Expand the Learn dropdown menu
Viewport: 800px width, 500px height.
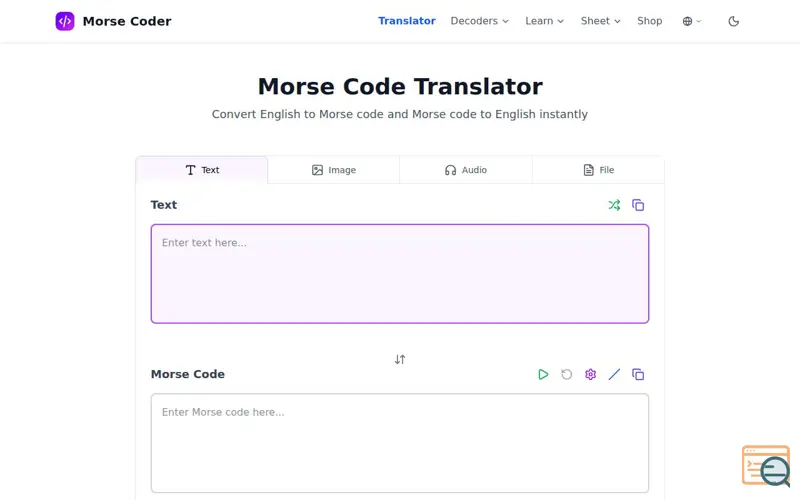(x=544, y=21)
